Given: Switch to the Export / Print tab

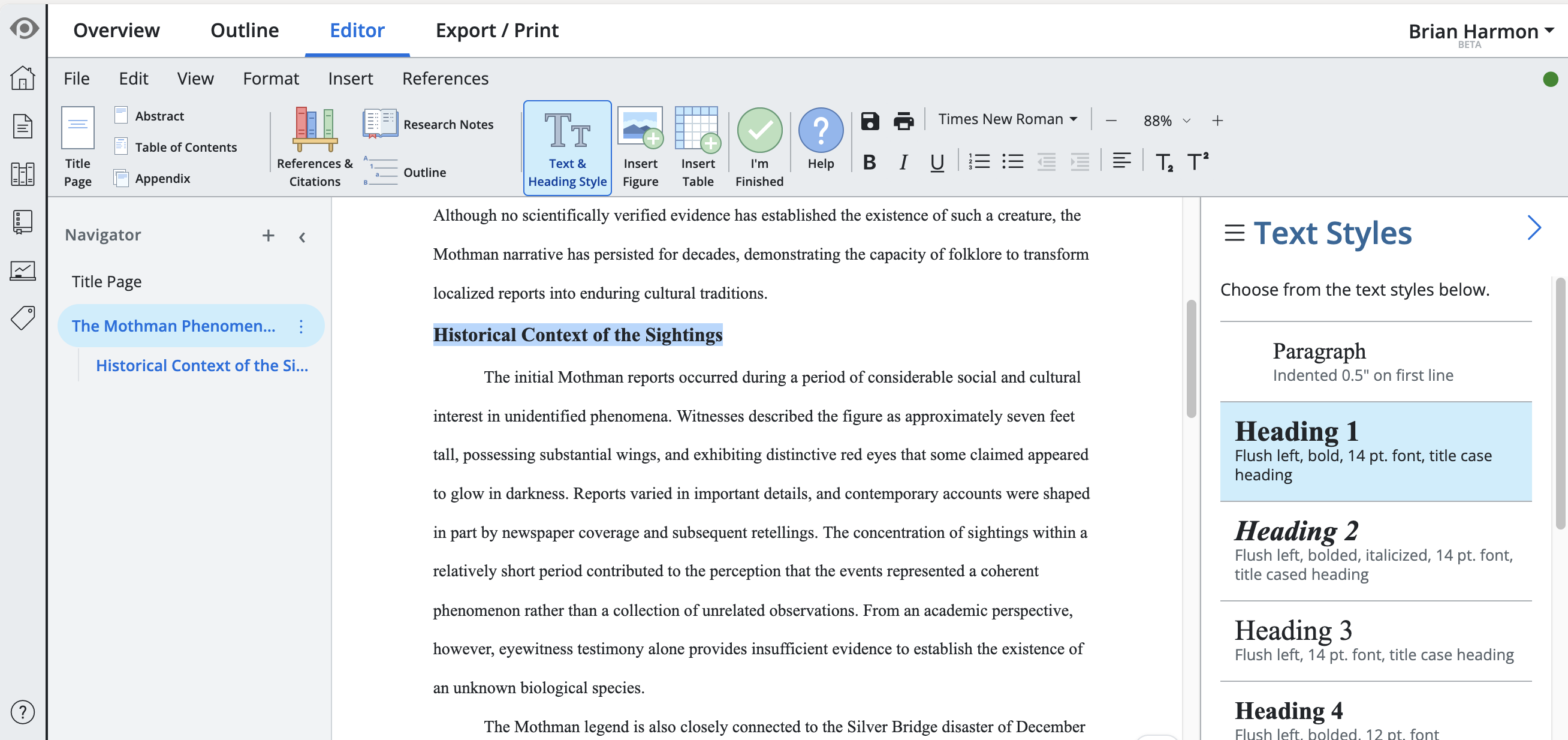Looking at the screenshot, I should pyautogui.click(x=497, y=30).
